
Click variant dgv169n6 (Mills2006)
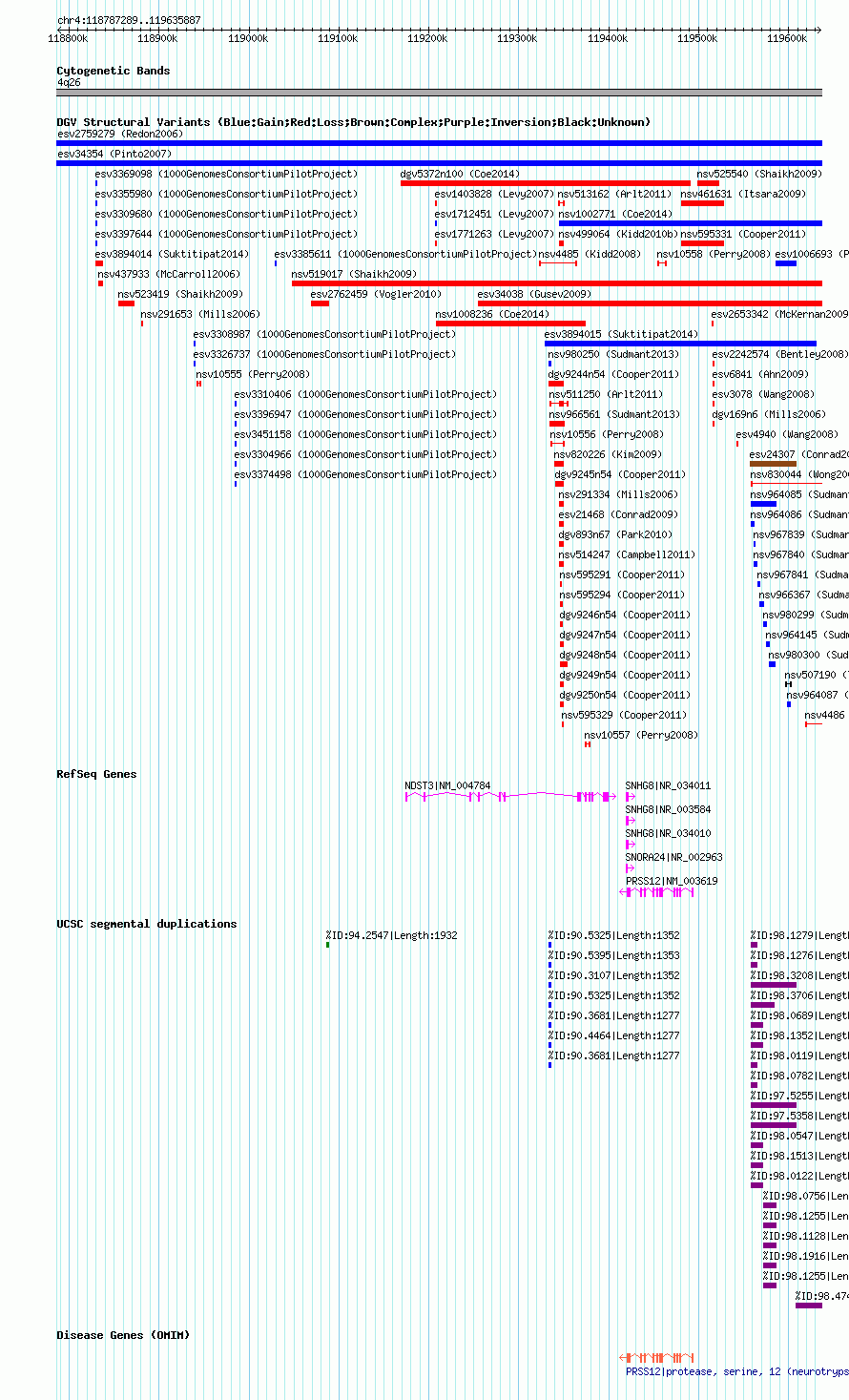tap(769, 414)
